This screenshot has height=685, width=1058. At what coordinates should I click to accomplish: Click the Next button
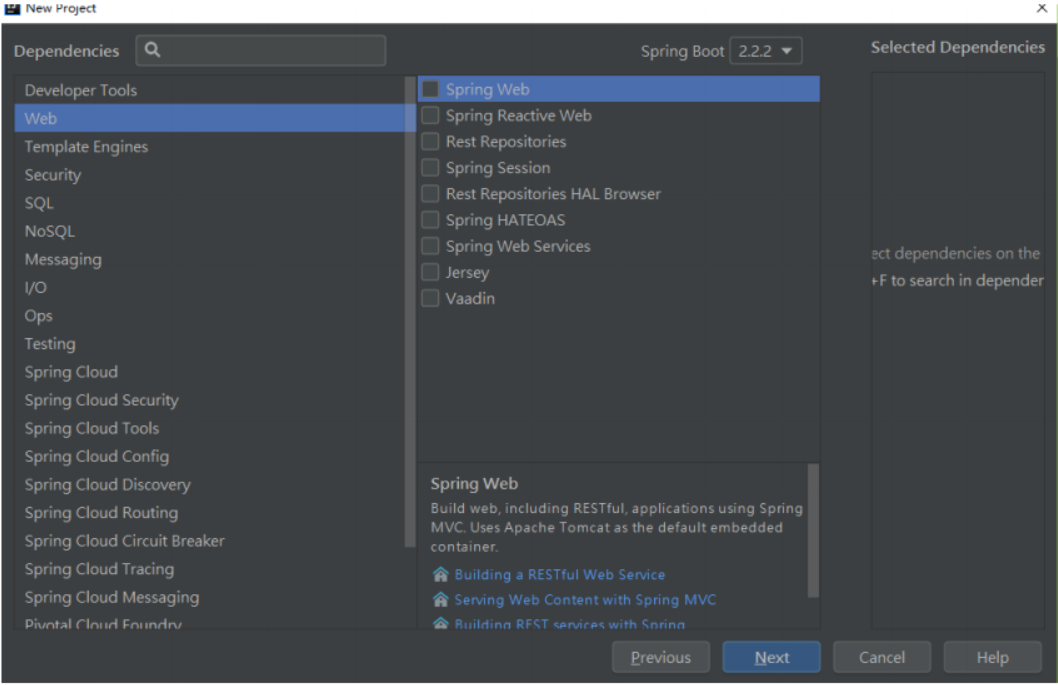(x=771, y=657)
